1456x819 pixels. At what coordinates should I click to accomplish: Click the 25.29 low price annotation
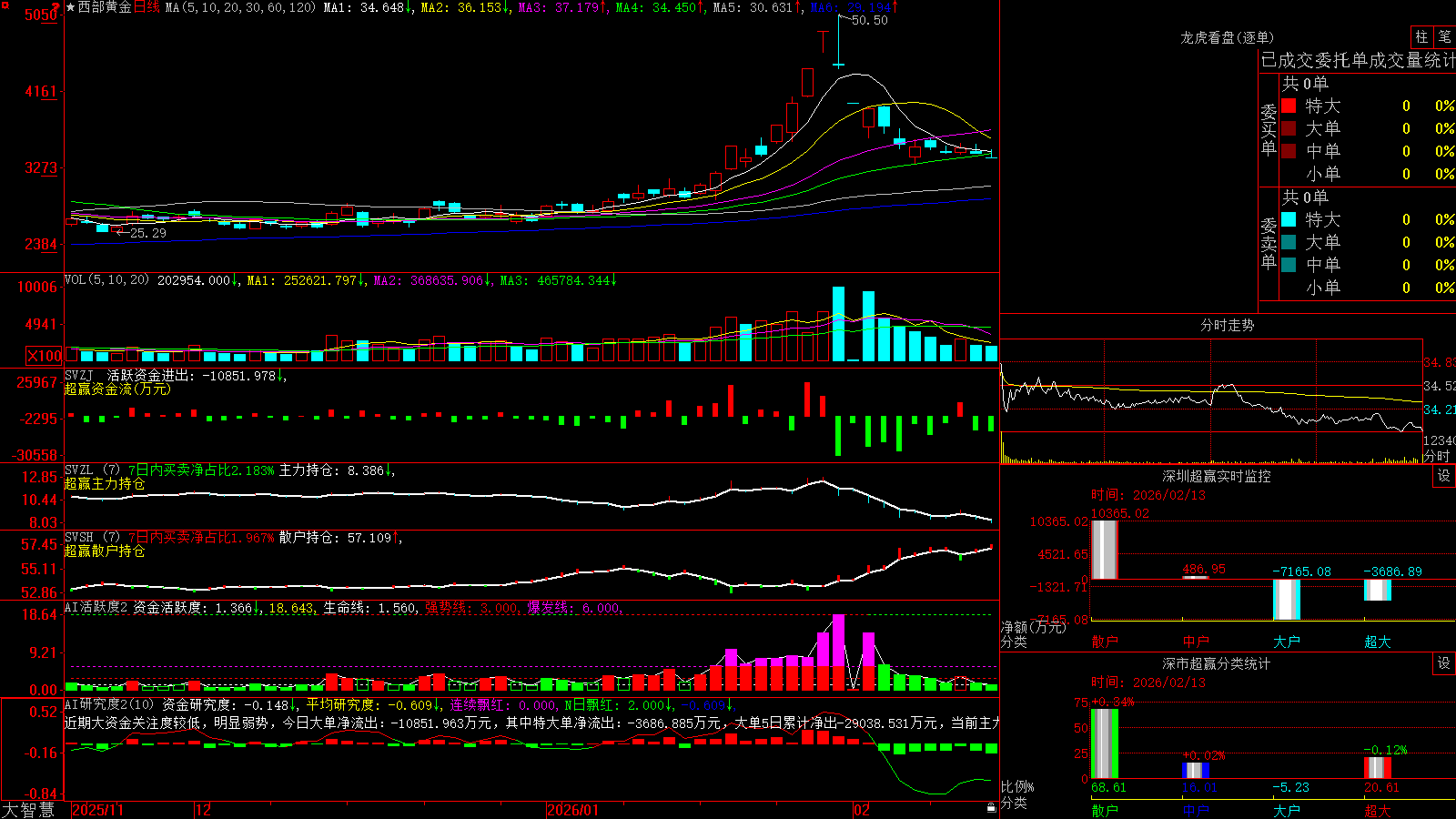148,233
